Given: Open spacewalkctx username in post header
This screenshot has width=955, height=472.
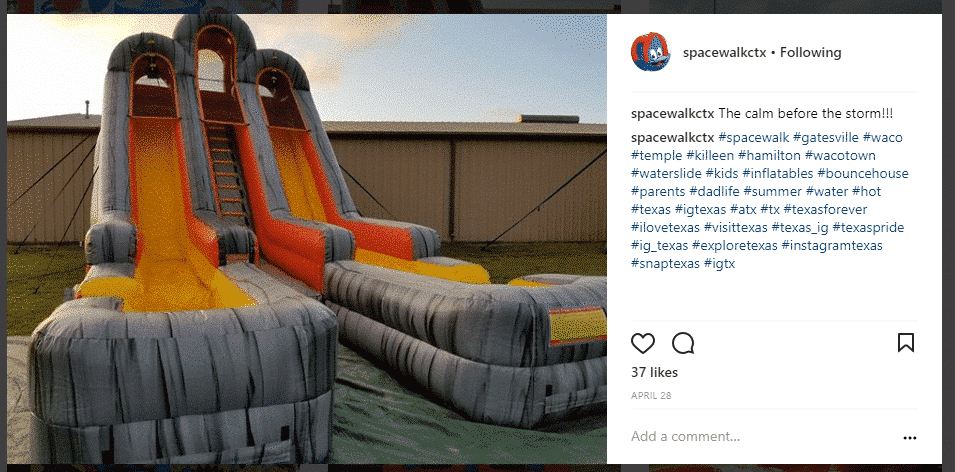Looking at the screenshot, I should click(x=724, y=52).
